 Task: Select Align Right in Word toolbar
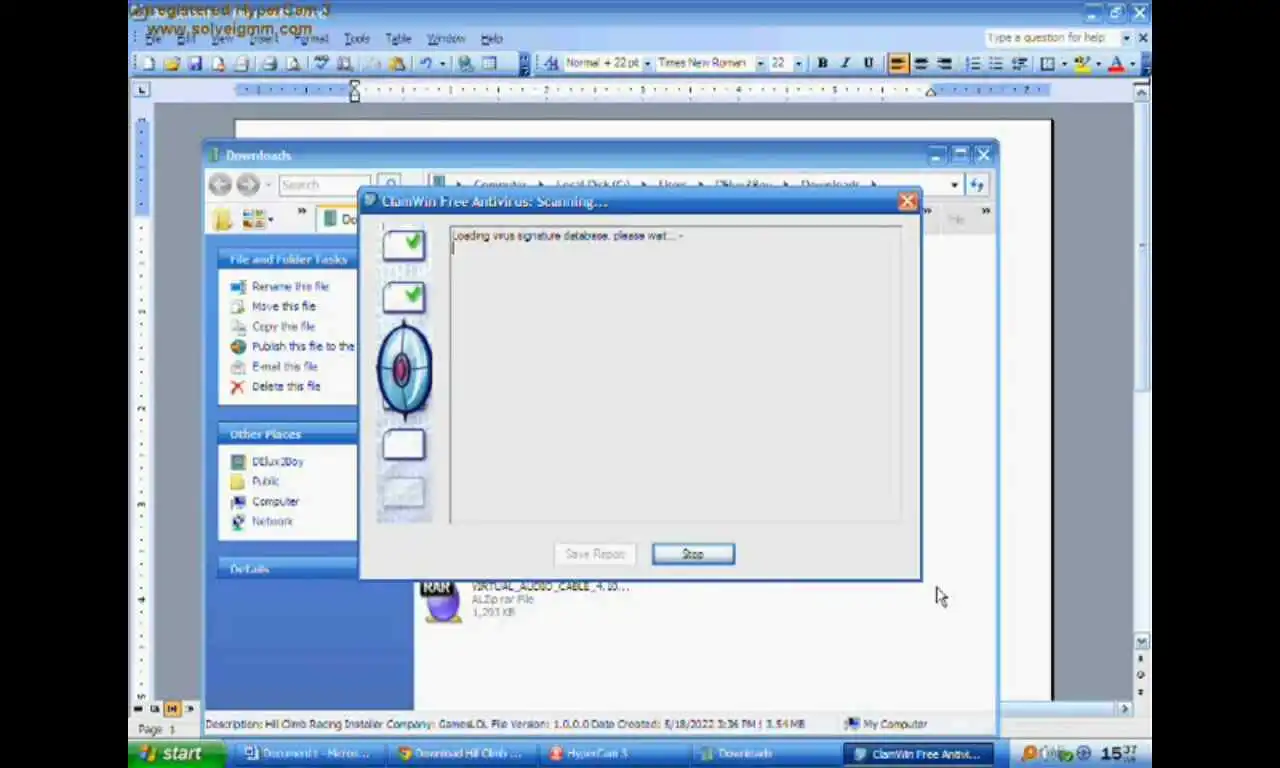(x=944, y=63)
